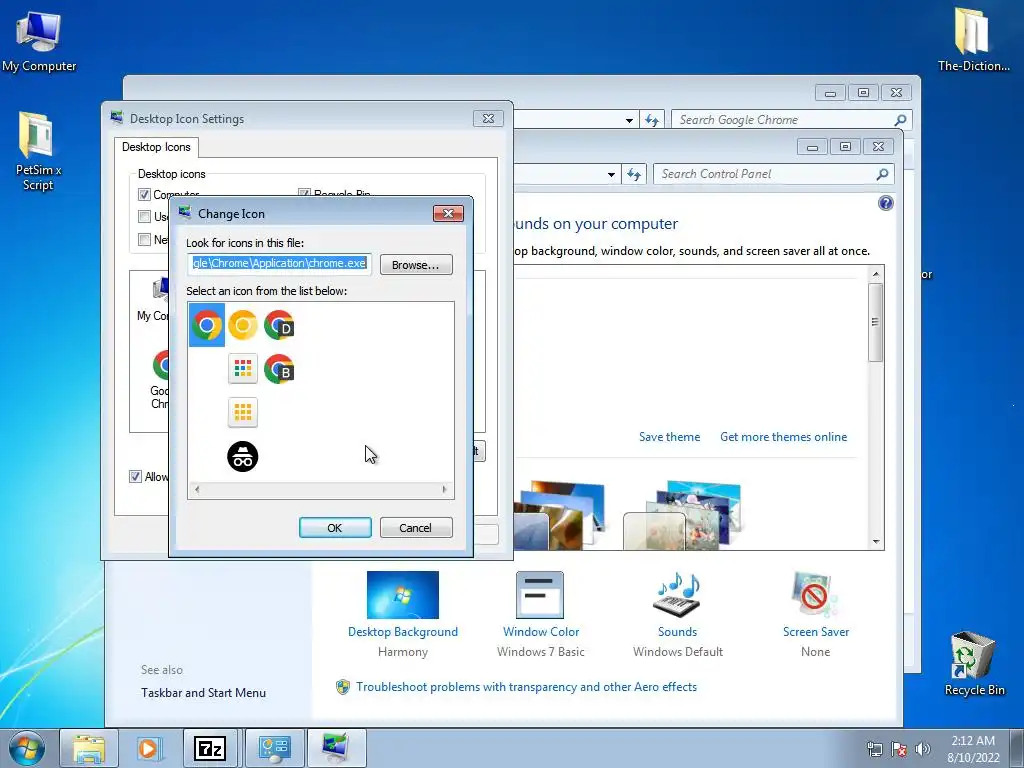Click the icon file path field
The width and height of the screenshot is (1024, 768).
(x=280, y=263)
